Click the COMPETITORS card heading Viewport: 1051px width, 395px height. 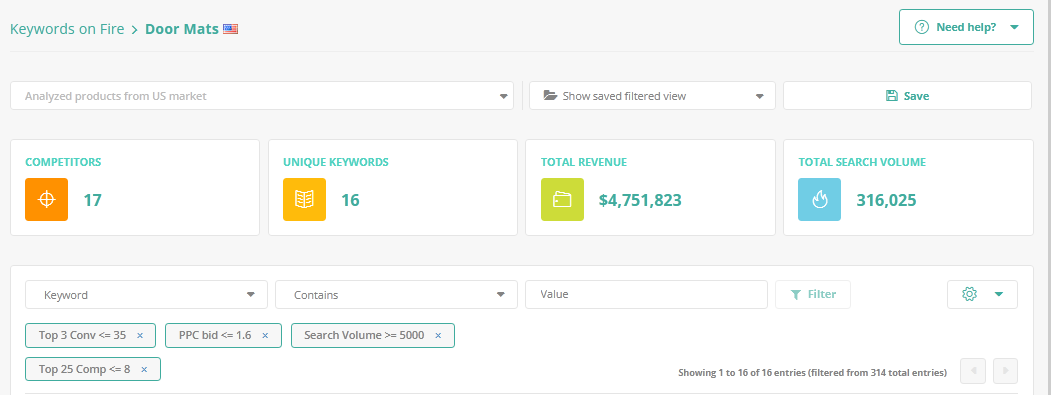pos(63,162)
